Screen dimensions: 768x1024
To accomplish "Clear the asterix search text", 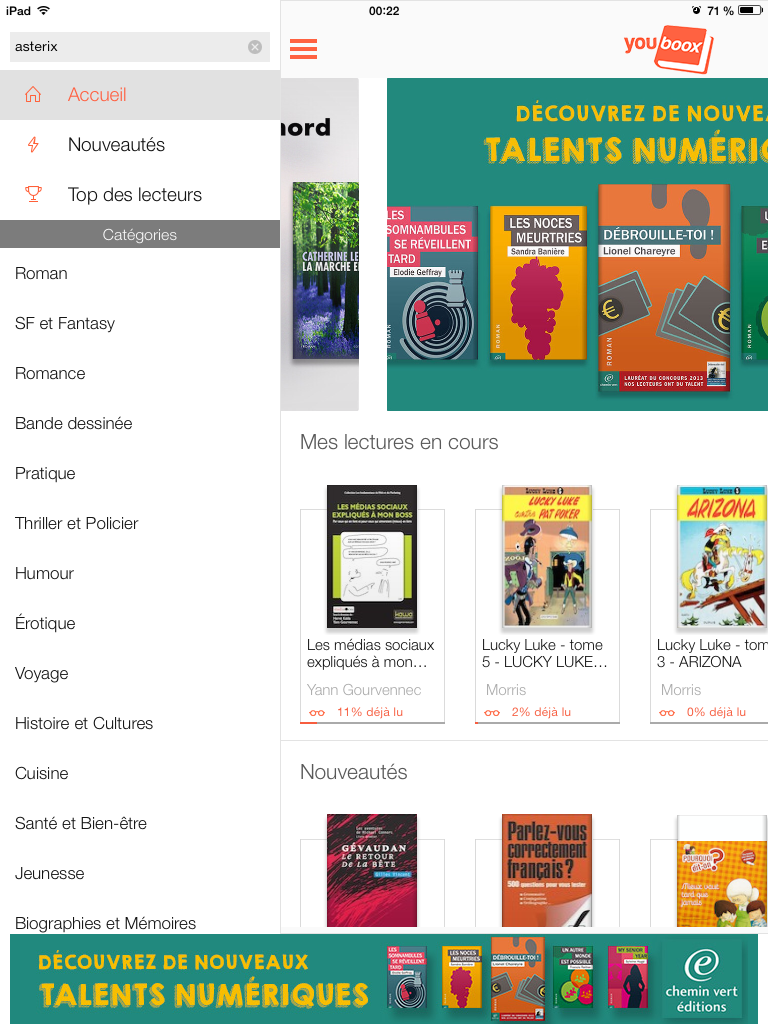I will (255, 47).
